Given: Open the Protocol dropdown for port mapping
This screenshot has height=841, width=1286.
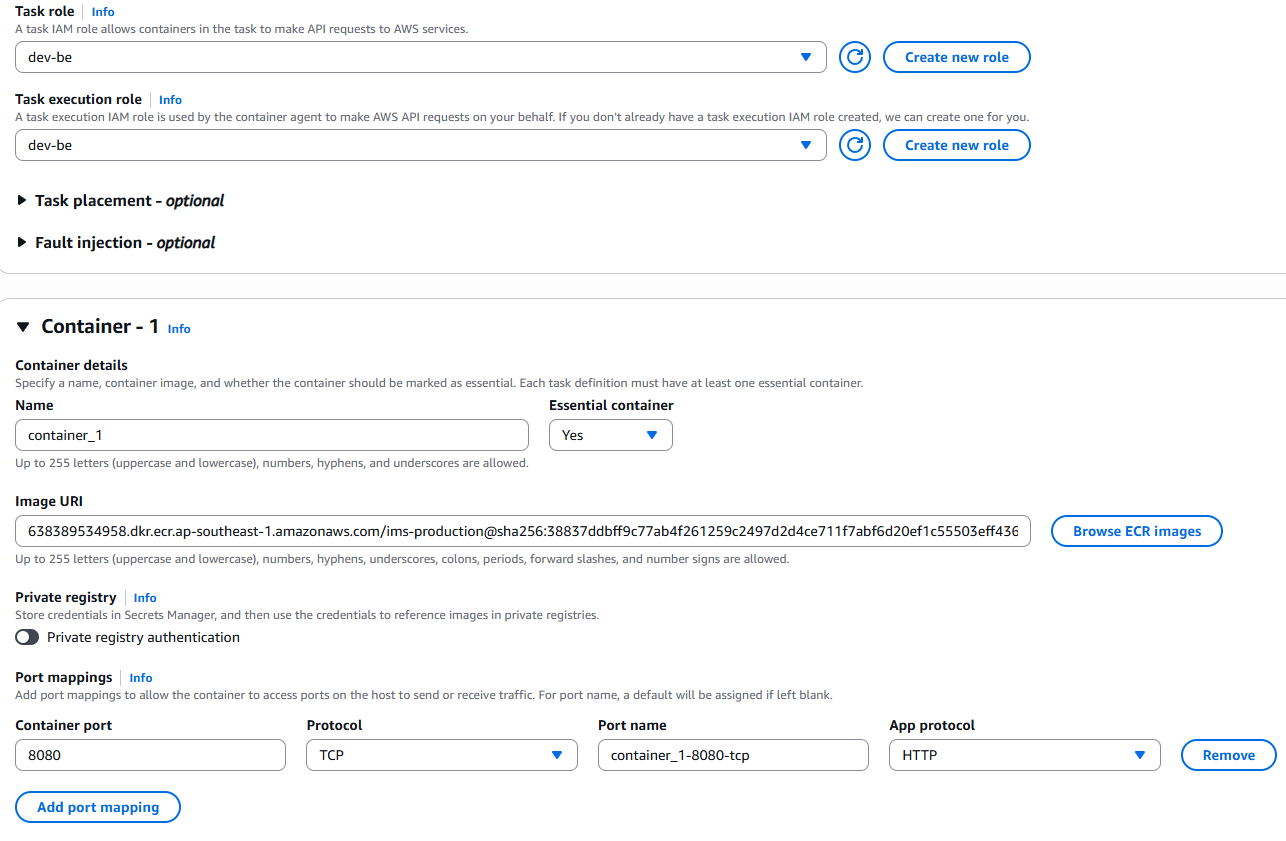Looking at the screenshot, I should (558, 755).
